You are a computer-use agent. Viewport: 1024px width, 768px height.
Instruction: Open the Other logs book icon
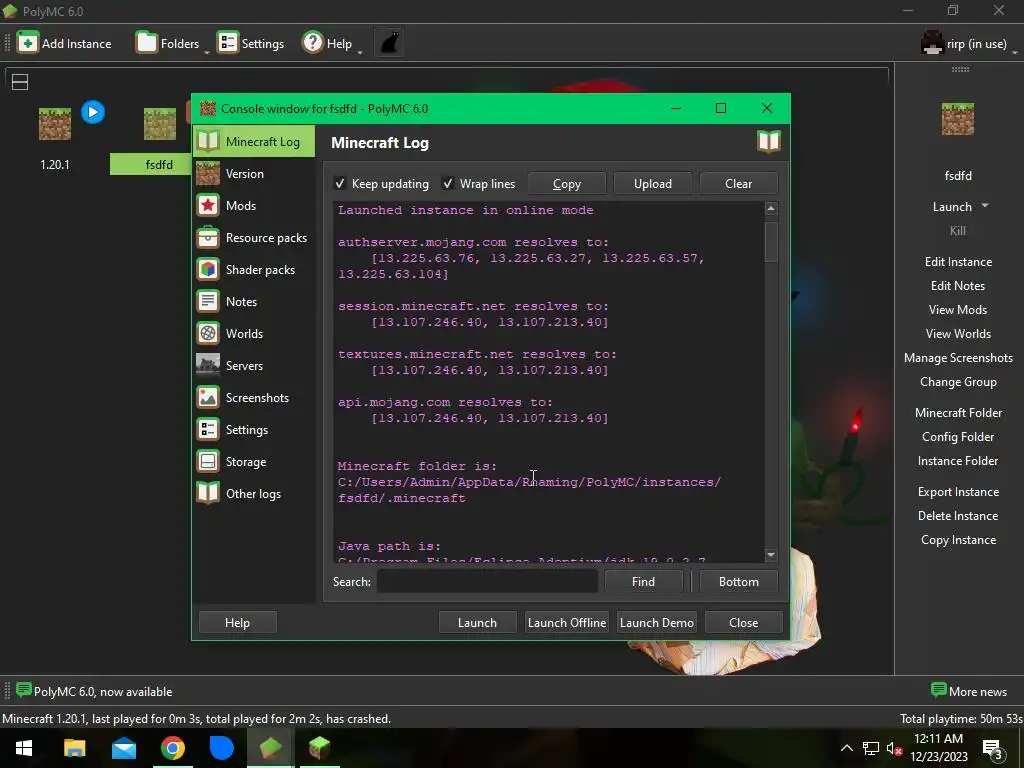[208, 493]
